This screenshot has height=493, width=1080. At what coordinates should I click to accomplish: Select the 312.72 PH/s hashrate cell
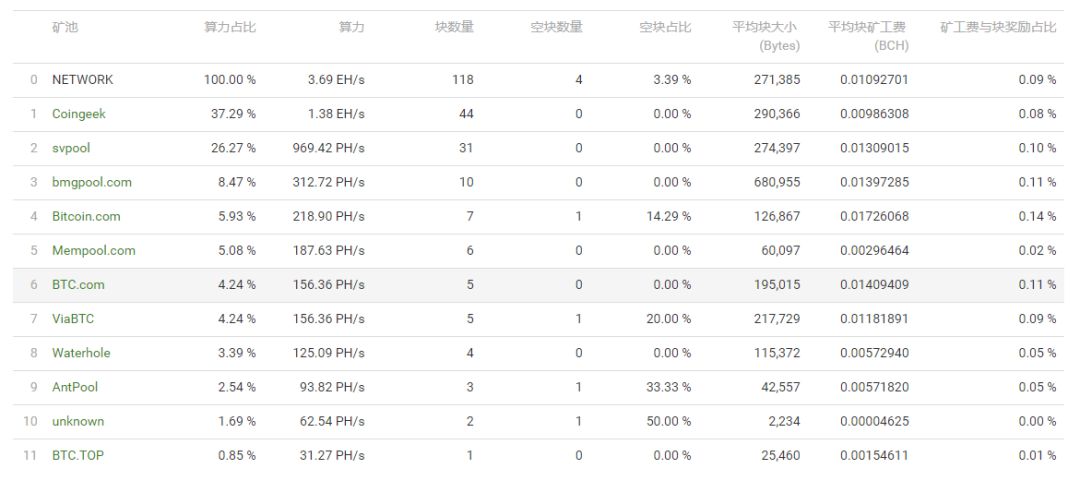[x=329, y=182]
